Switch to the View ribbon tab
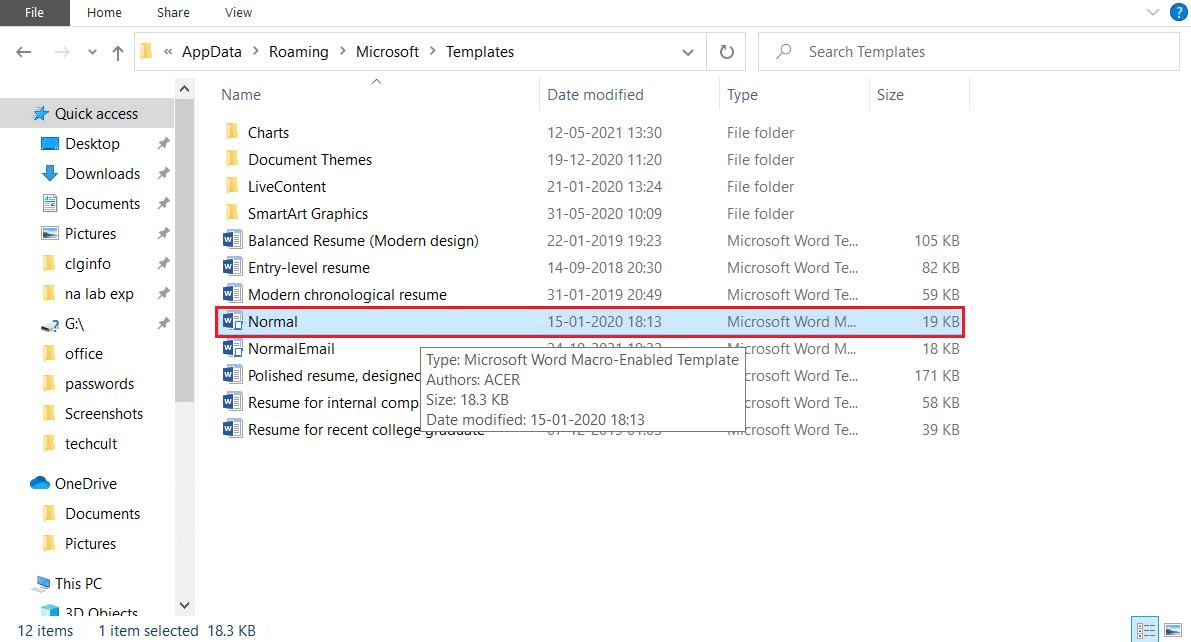1191x642 pixels. click(239, 13)
